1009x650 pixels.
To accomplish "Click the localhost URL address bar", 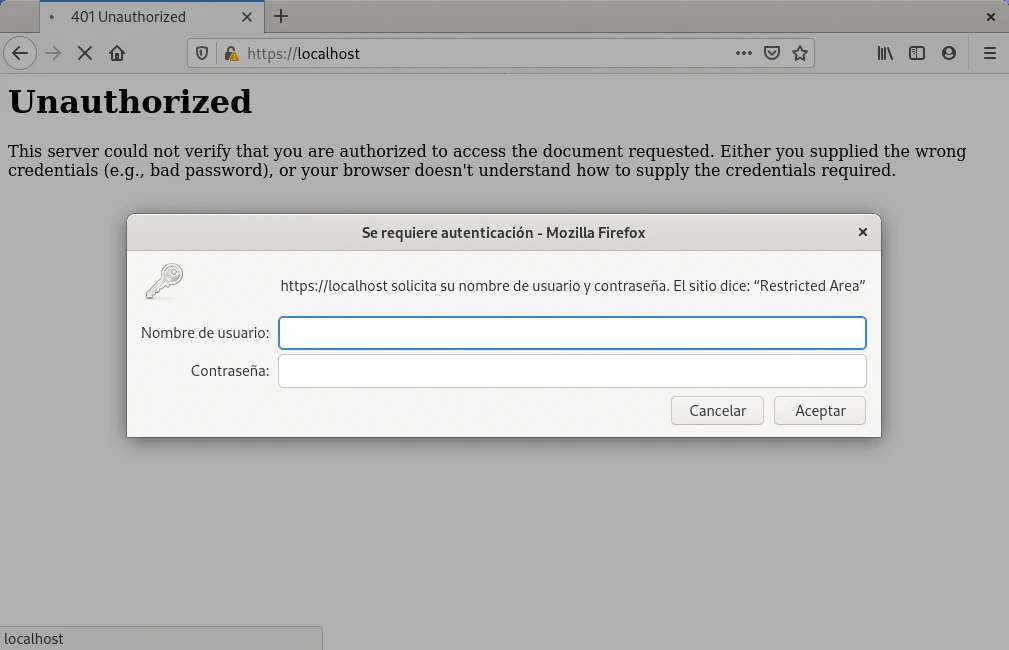I will tap(480, 53).
